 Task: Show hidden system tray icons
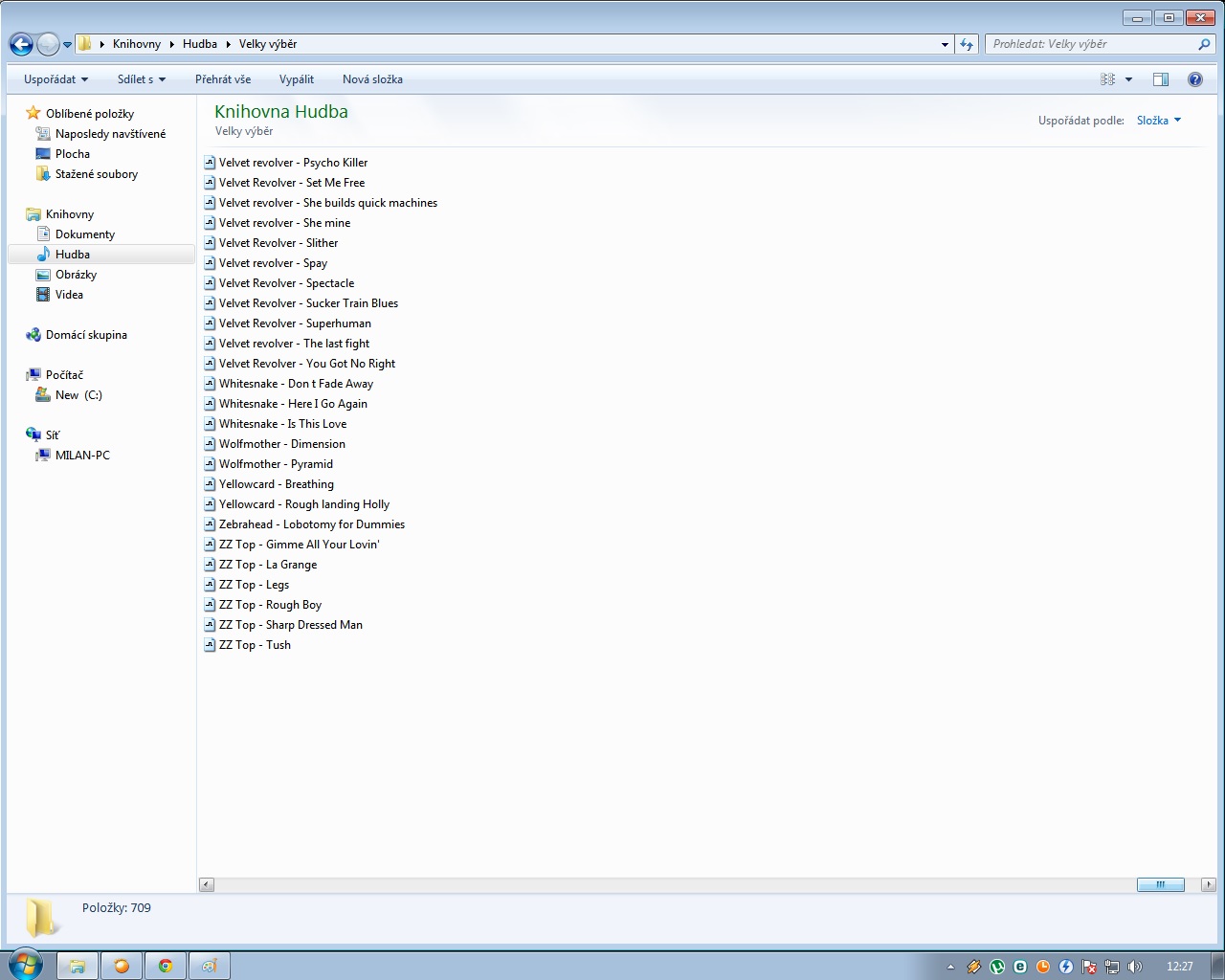click(950, 967)
